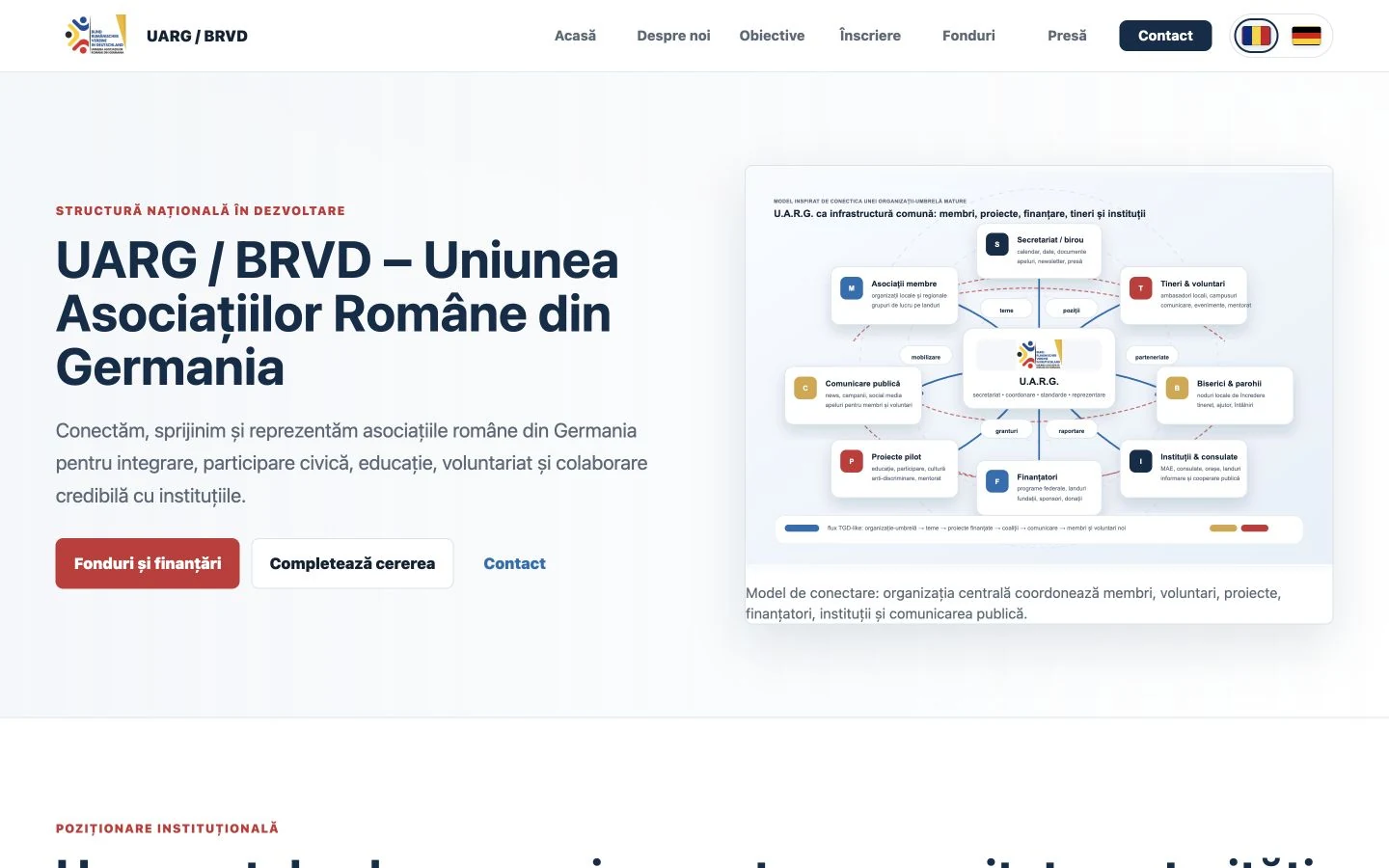Click the dark S icon beside Secretariat / birou
1389x868 pixels.
[997, 244]
